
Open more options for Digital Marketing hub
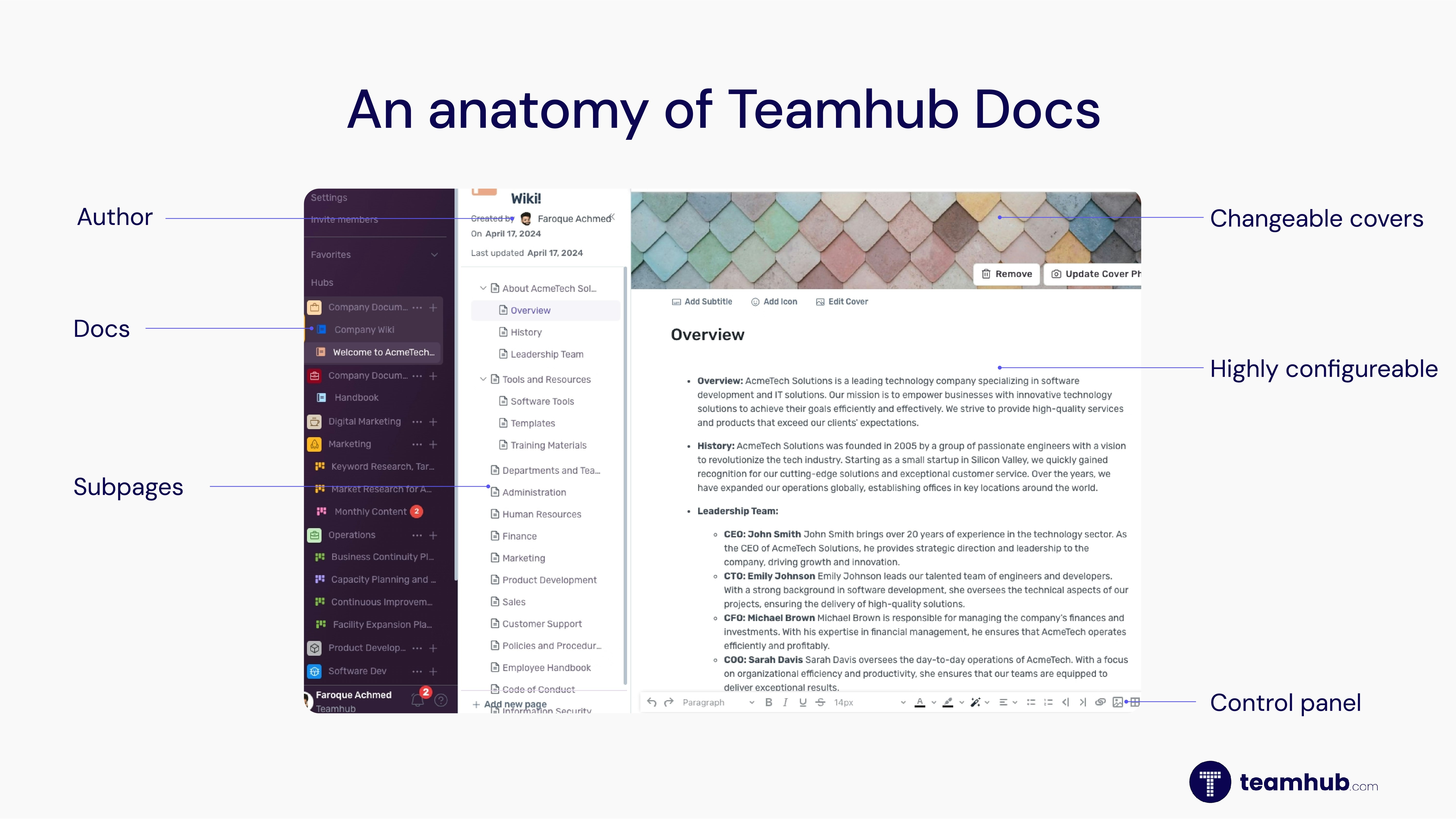417,422
